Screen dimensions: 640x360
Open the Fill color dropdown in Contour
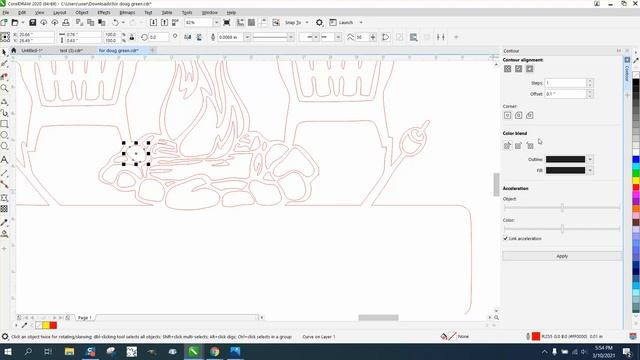click(x=590, y=170)
